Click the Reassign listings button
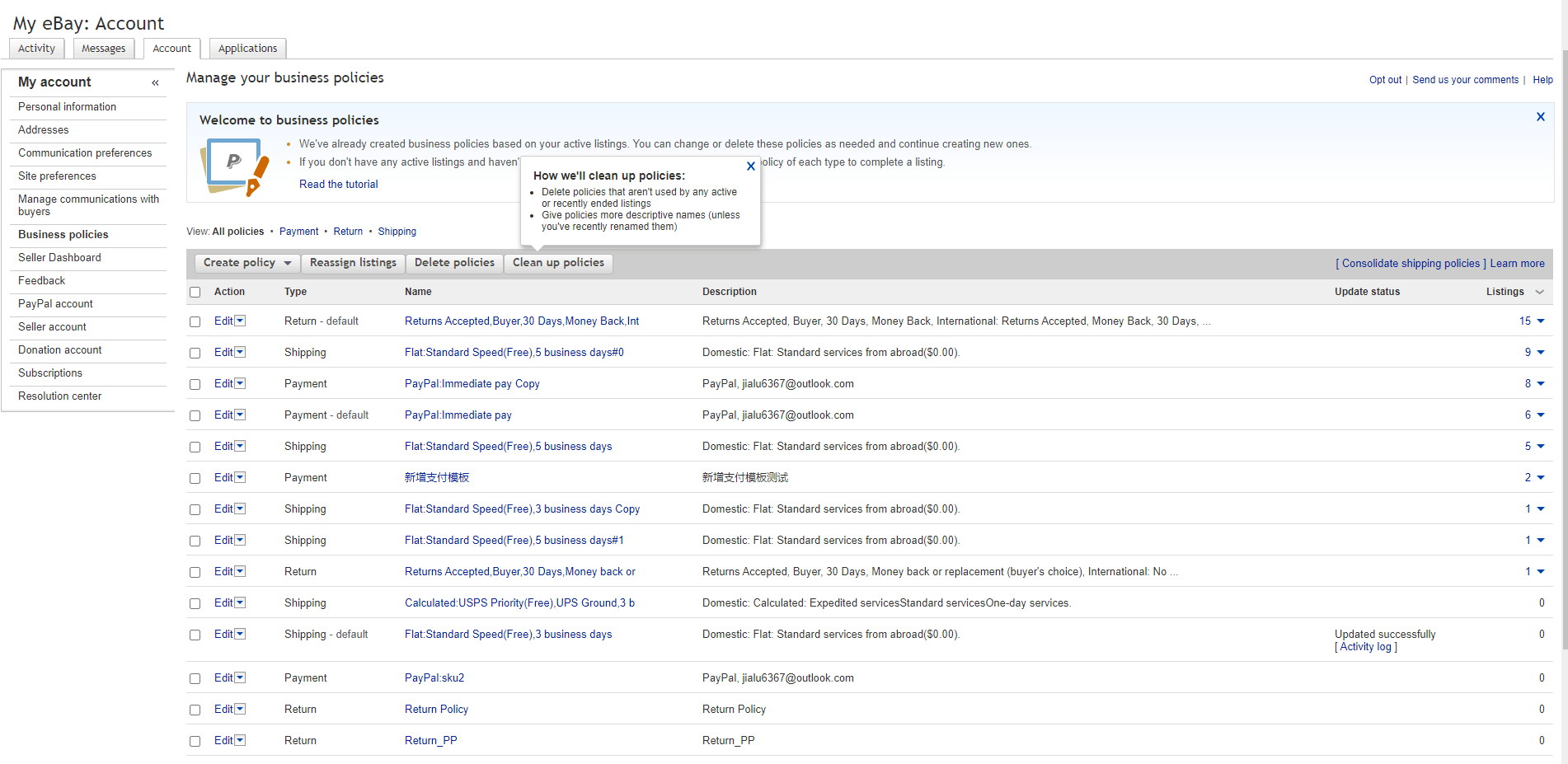This screenshot has width=1568, height=764. point(353,263)
